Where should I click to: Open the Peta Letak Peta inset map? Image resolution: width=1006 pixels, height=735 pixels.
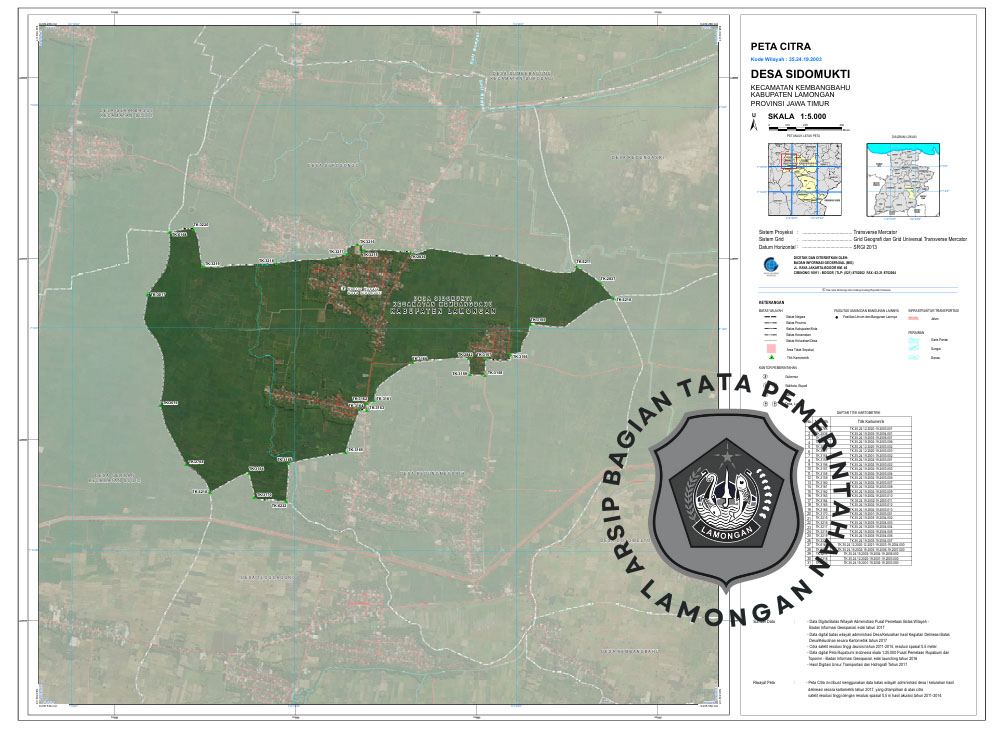point(804,178)
